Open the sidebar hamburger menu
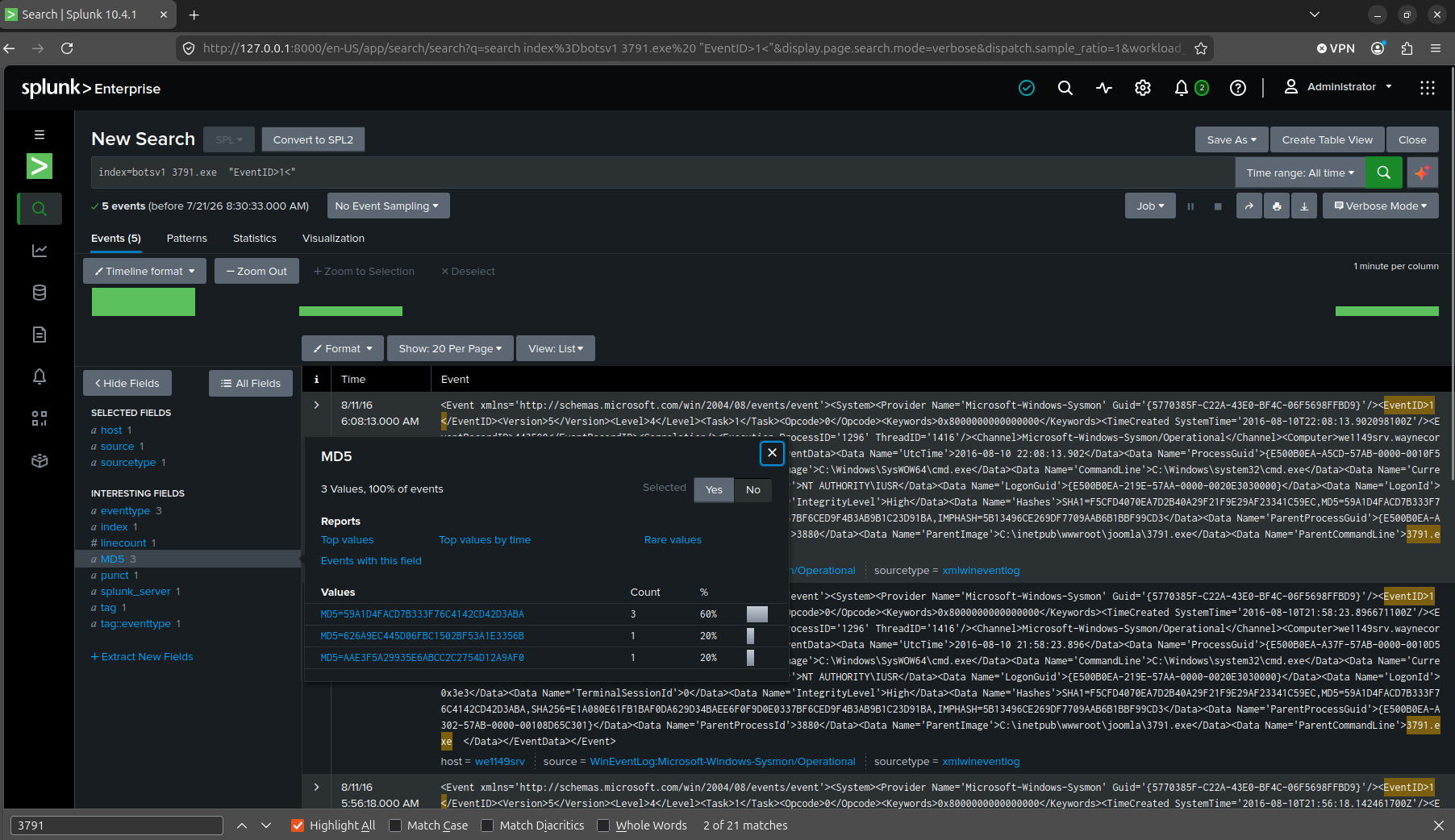 pos(40,135)
